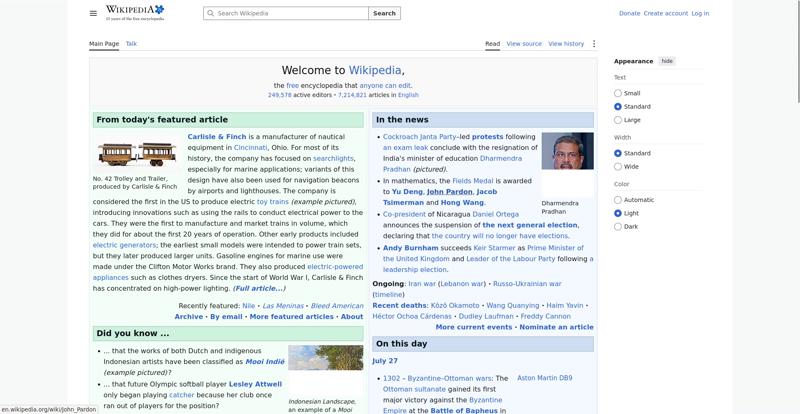Open the three-dot more options menu
Image resolution: width=800 pixels, height=414 pixels.
pyautogui.click(x=594, y=44)
